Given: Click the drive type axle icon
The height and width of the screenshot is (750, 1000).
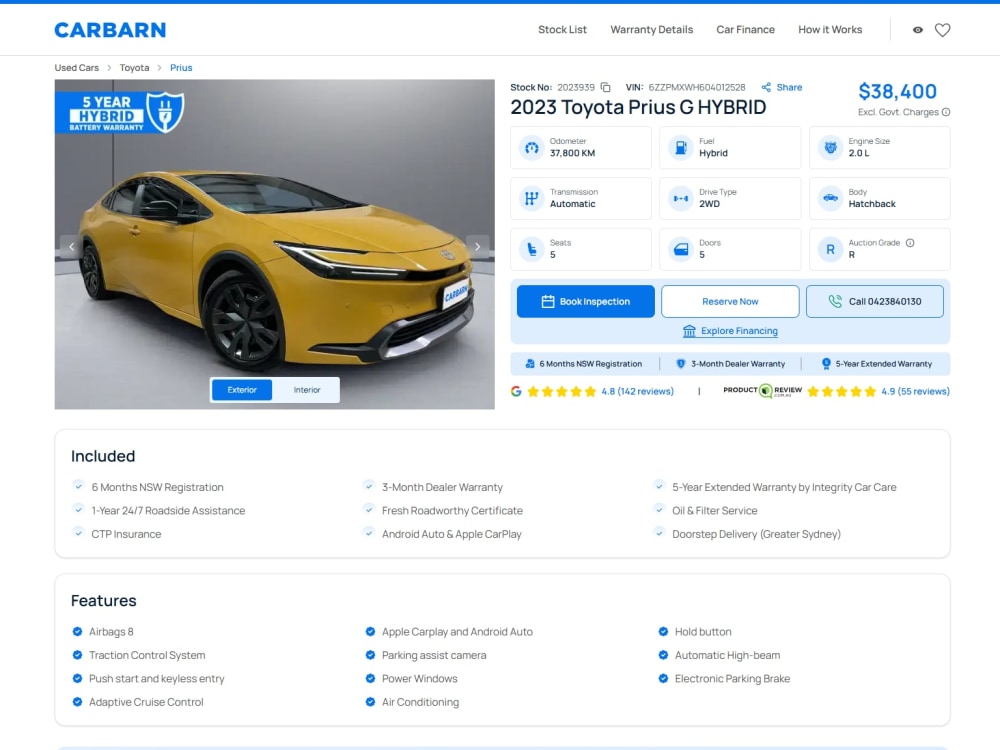Looking at the screenshot, I should (680, 198).
